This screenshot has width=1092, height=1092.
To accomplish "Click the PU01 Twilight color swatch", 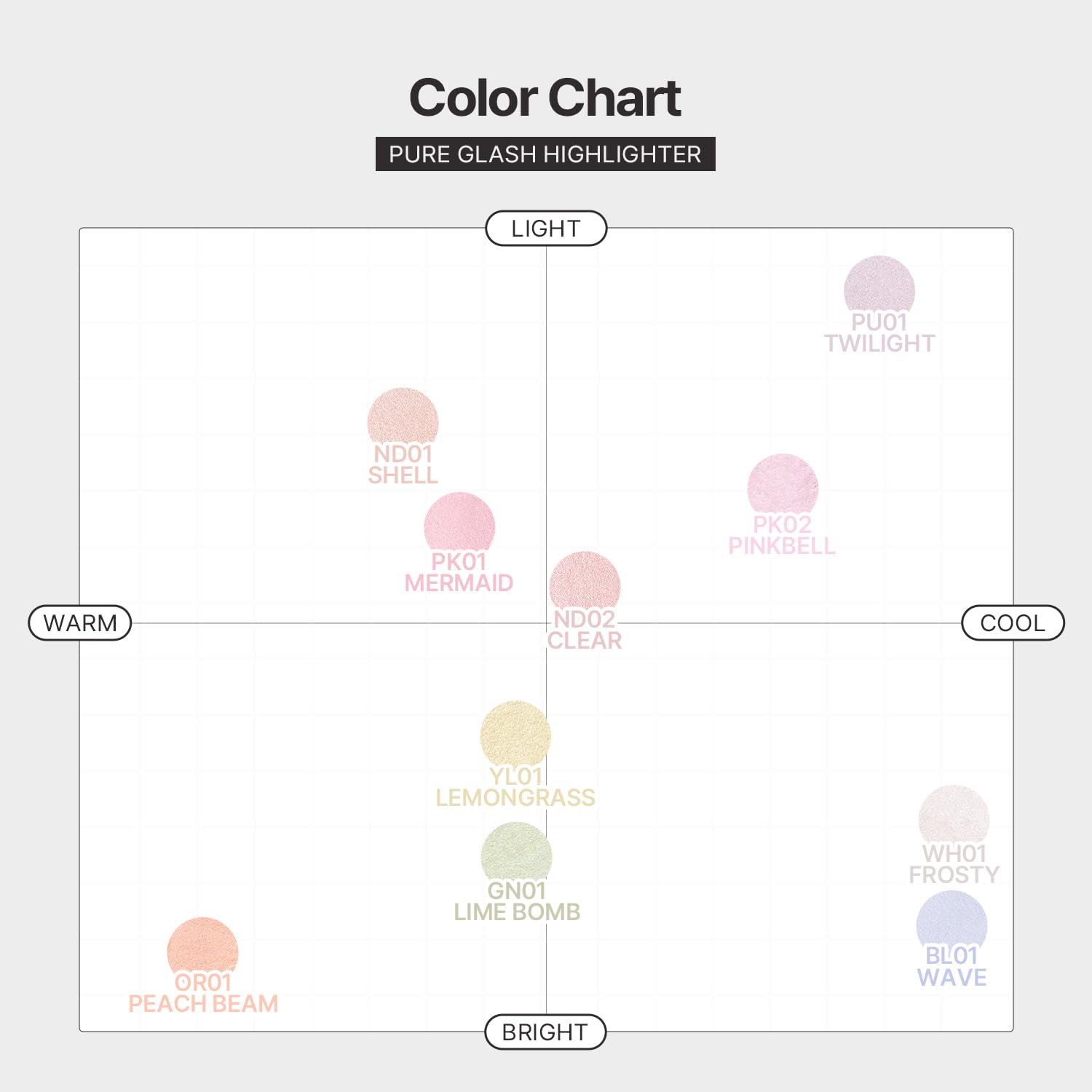I will click(879, 285).
